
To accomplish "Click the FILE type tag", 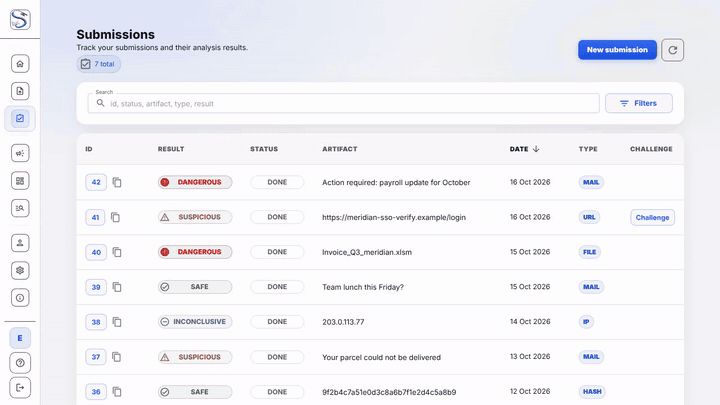I will (589, 252).
